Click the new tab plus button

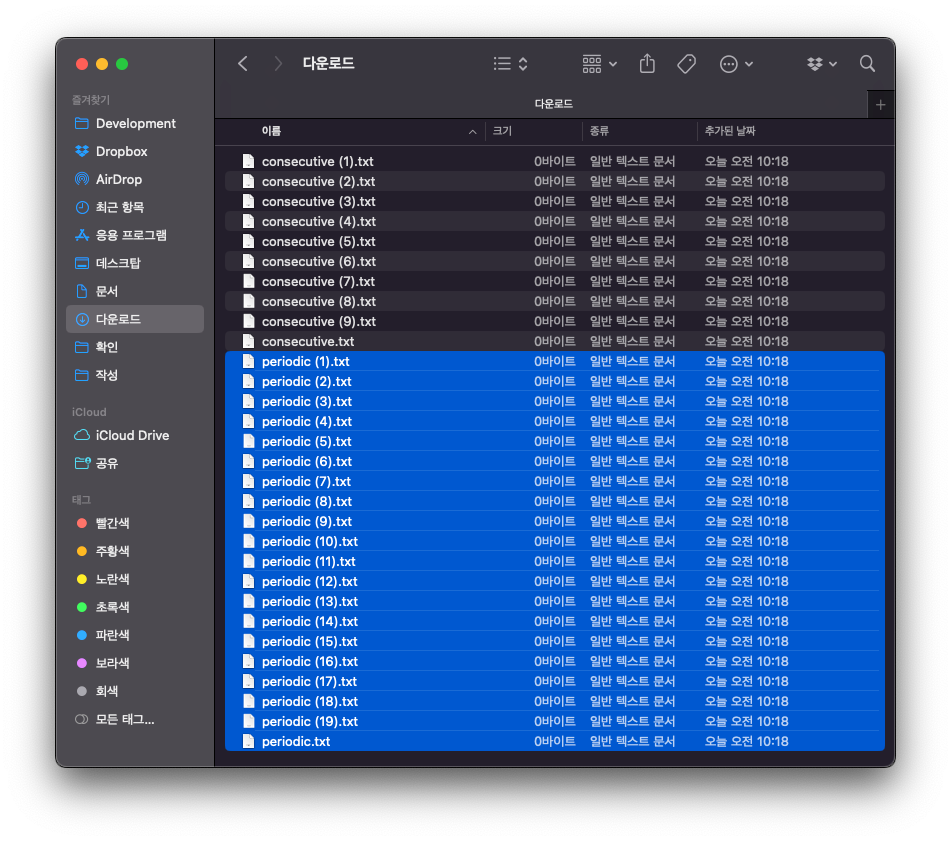[879, 103]
